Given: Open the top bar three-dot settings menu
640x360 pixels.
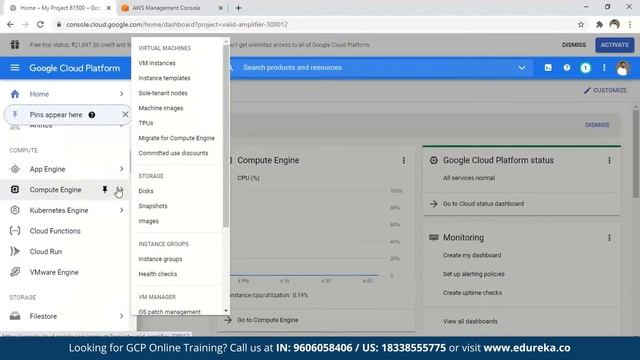Looking at the screenshot, I should (604, 68).
